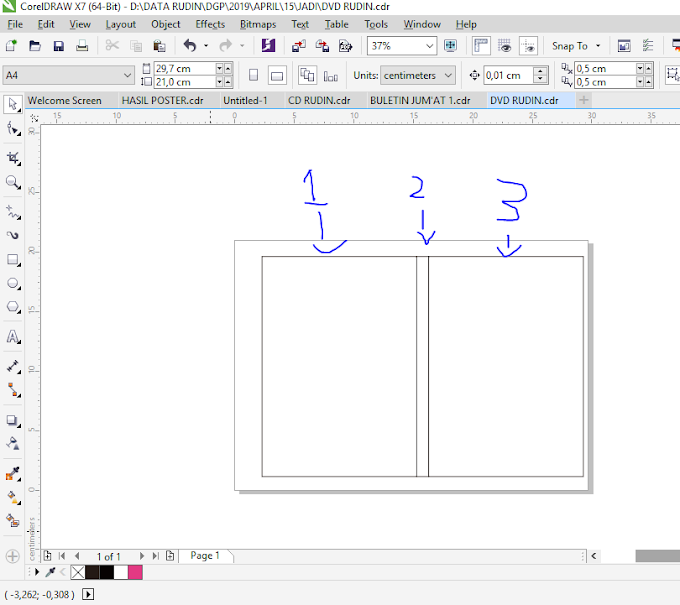Switch to HASIL POSTER.cdr tab
Viewport: 680px width, 605px height.
(163, 101)
